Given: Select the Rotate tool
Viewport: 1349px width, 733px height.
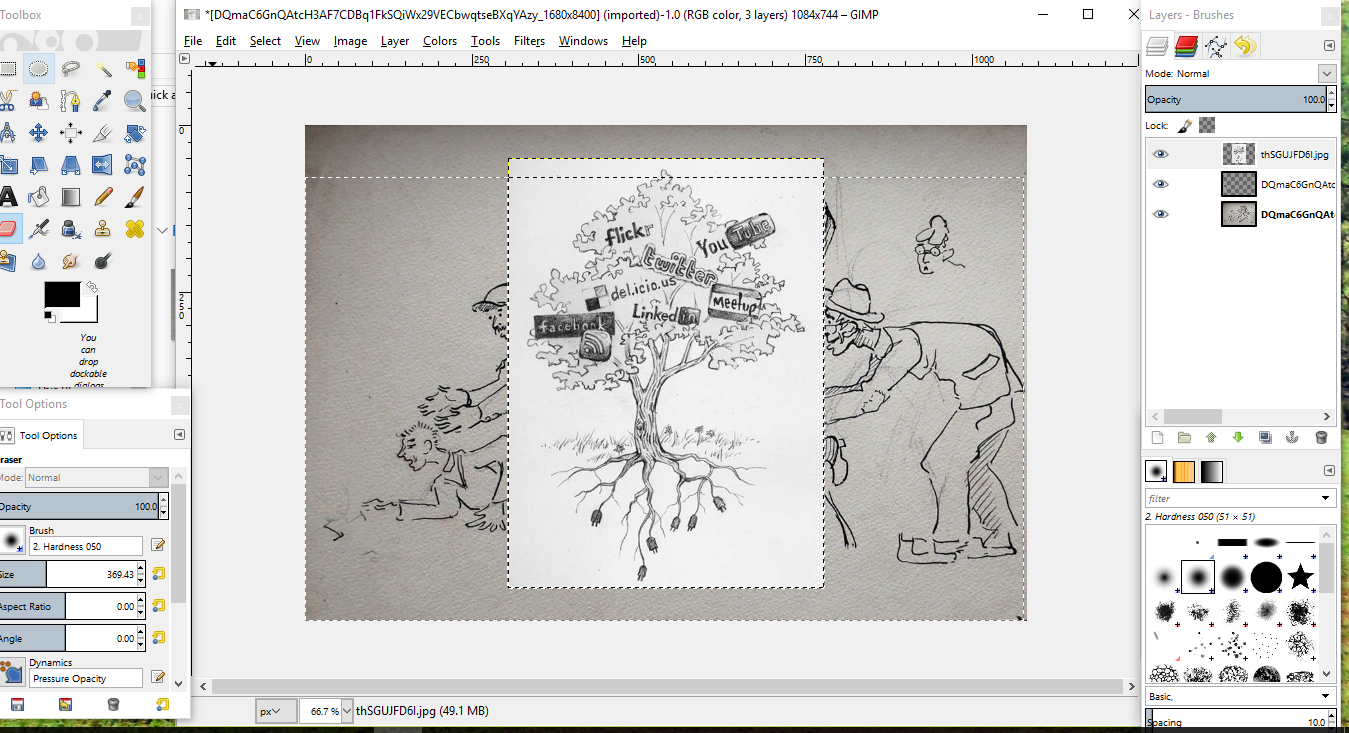Looking at the screenshot, I should pyautogui.click(x=135, y=133).
